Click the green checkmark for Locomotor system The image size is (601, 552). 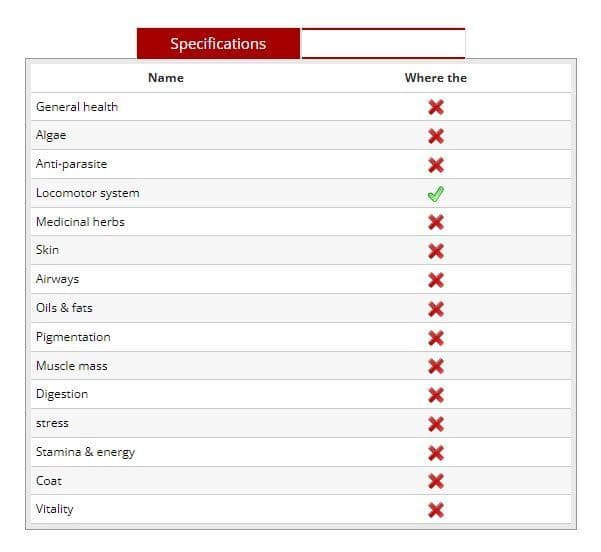(x=436, y=194)
